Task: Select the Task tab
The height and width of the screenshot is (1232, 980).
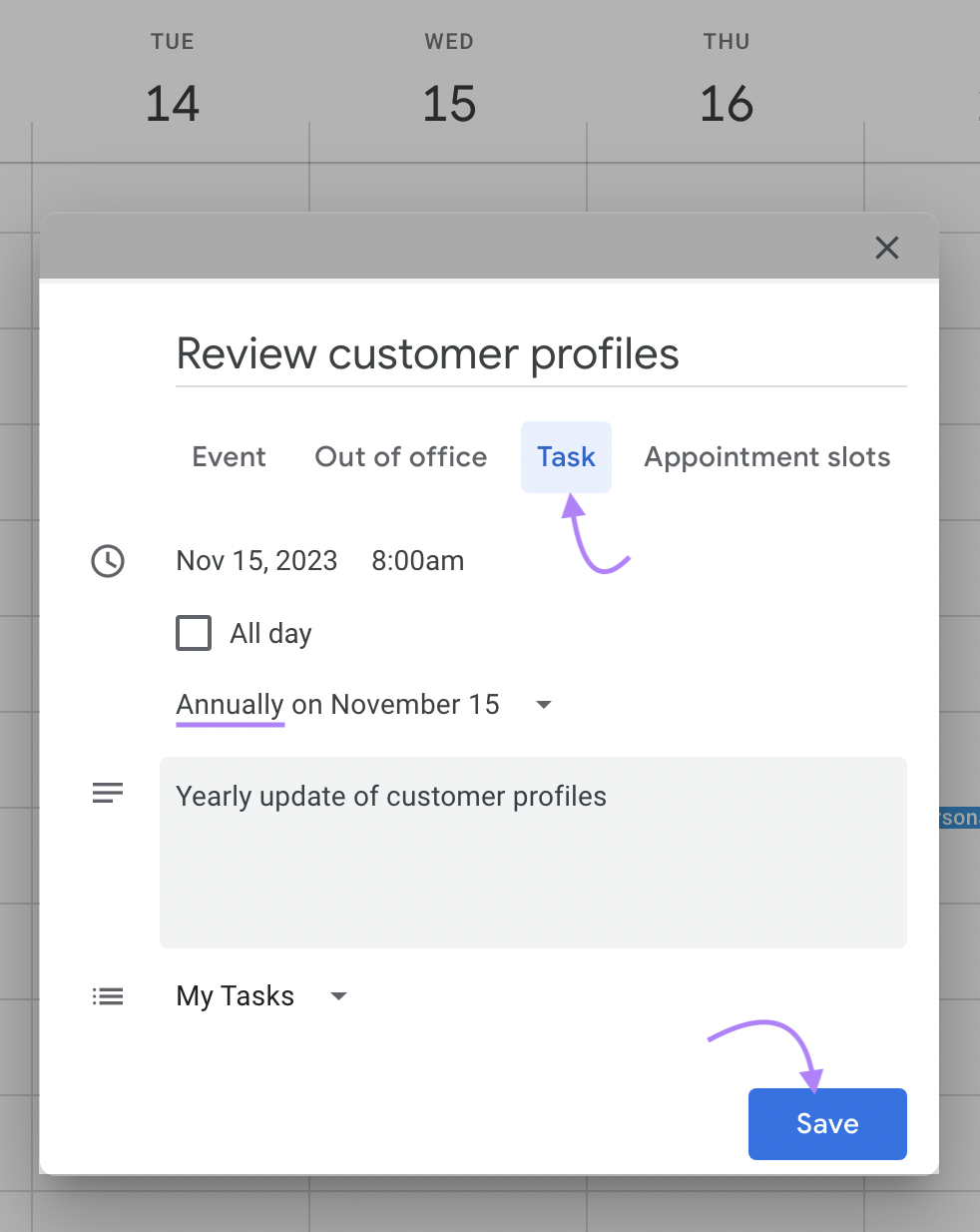Action: pos(566,457)
